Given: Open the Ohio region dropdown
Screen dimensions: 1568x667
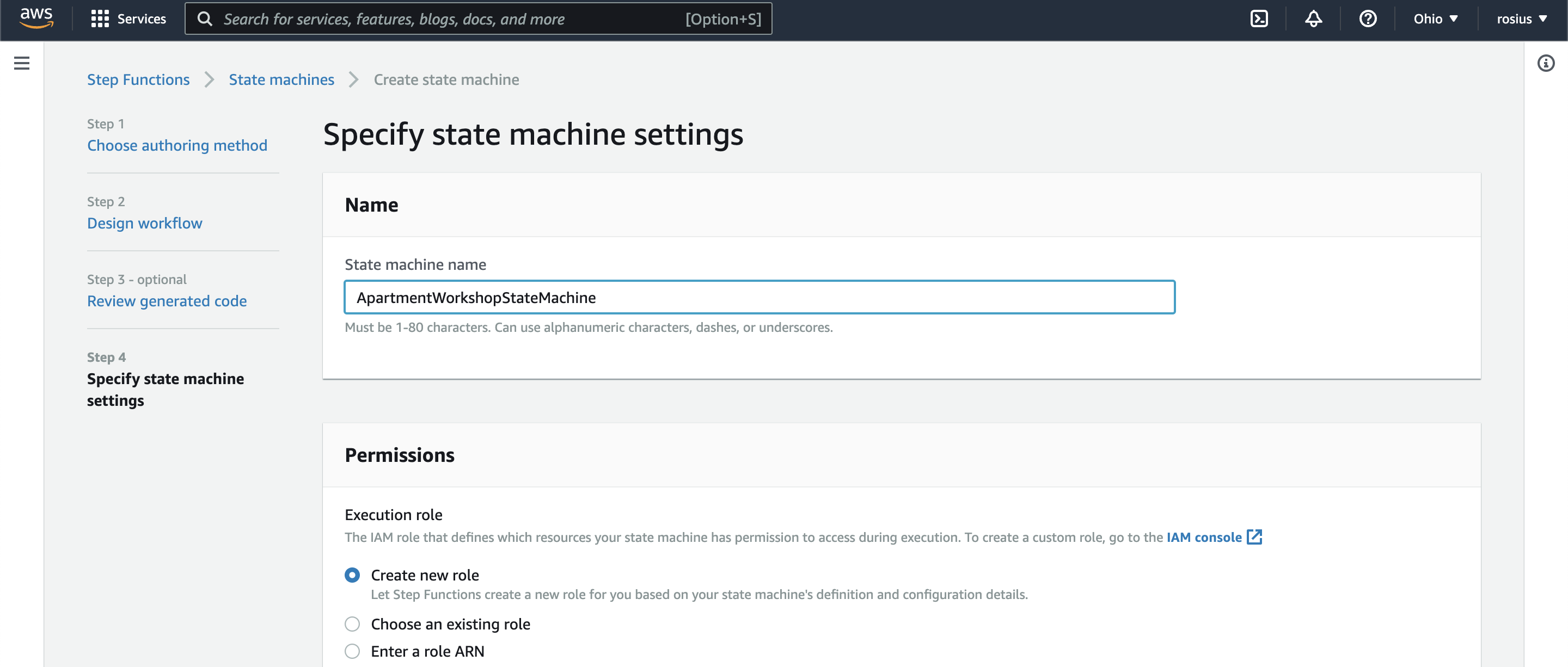Looking at the screenshot, I should pos(1435,19).
